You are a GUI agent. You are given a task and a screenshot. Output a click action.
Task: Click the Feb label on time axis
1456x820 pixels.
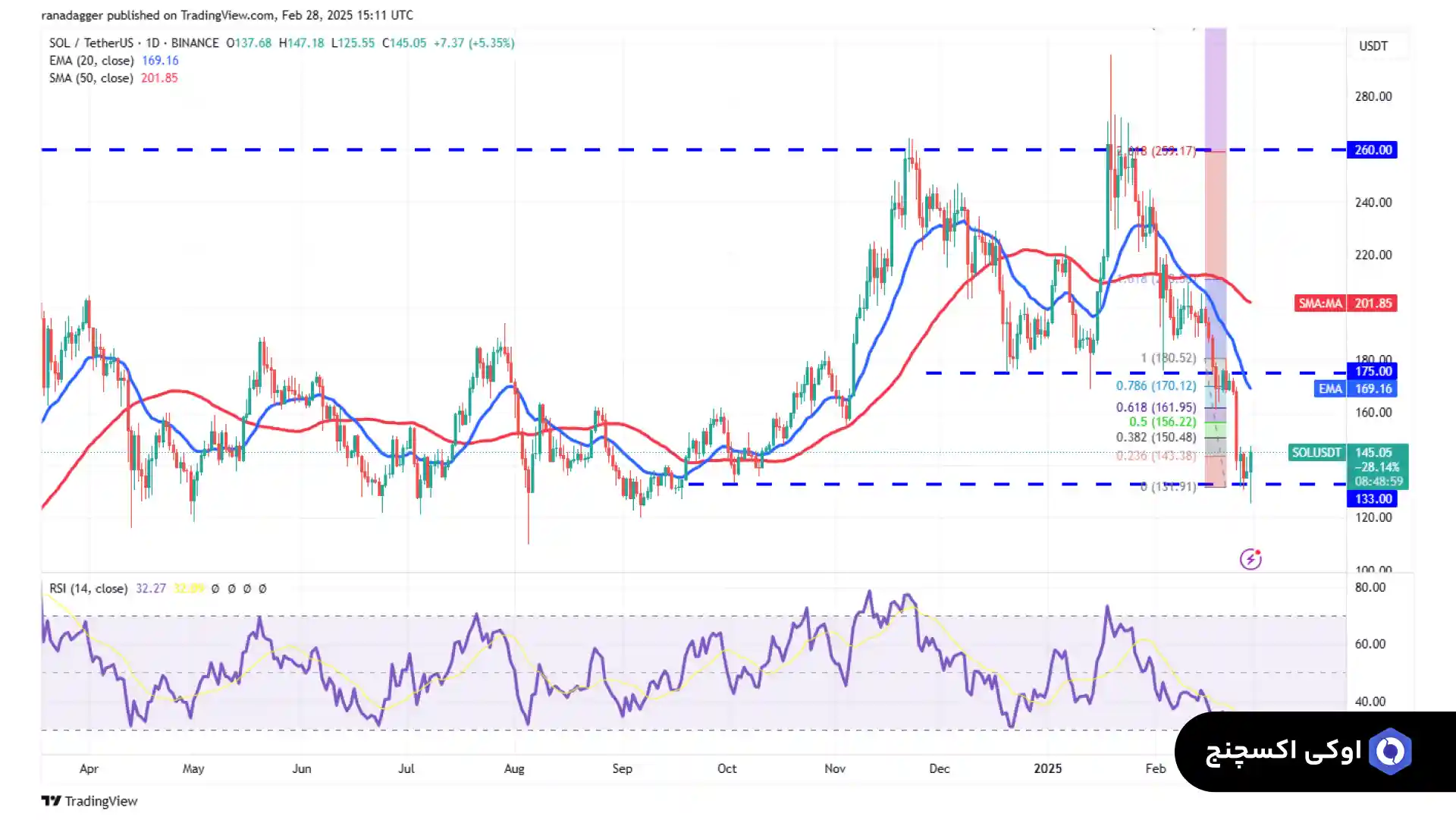tap(1156, 768)
